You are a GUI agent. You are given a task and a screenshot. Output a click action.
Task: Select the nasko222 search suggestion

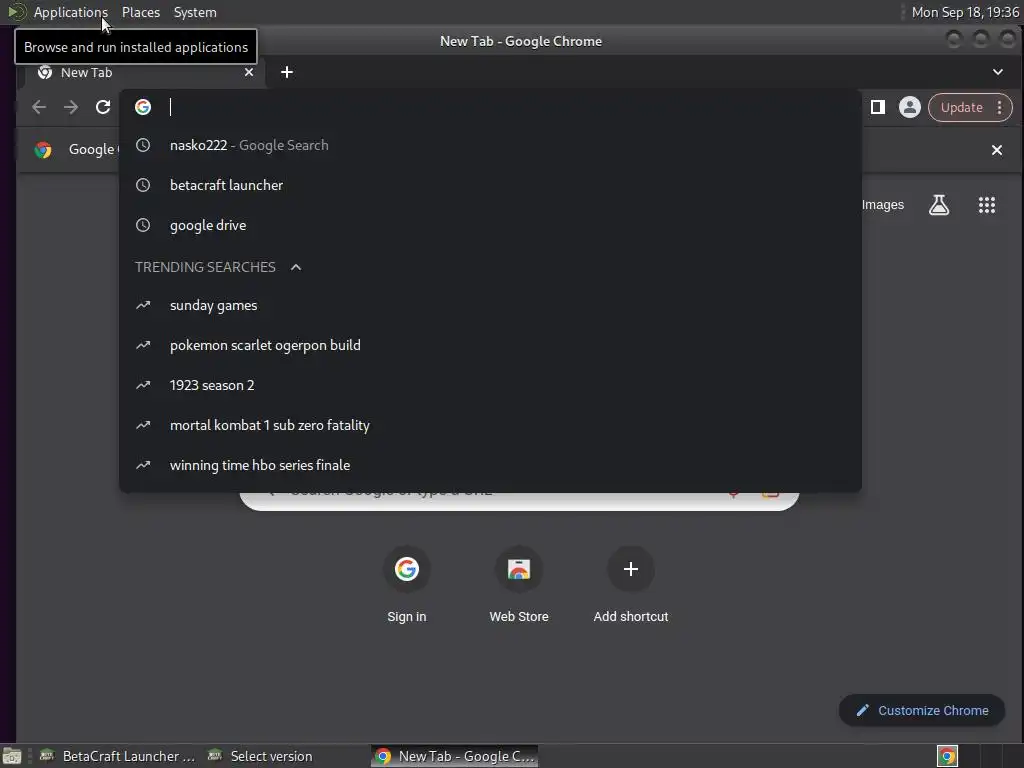(490, 146)
